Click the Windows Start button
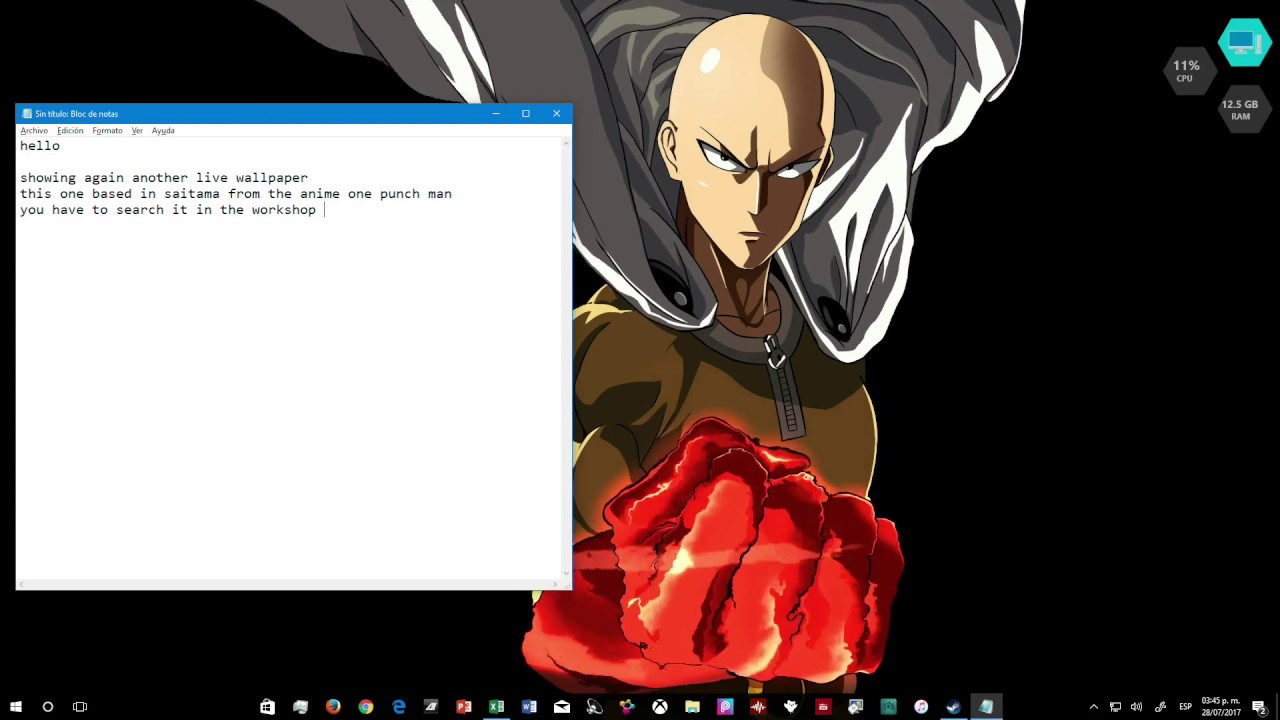1280x720 pixels. [x=15, y=707]
